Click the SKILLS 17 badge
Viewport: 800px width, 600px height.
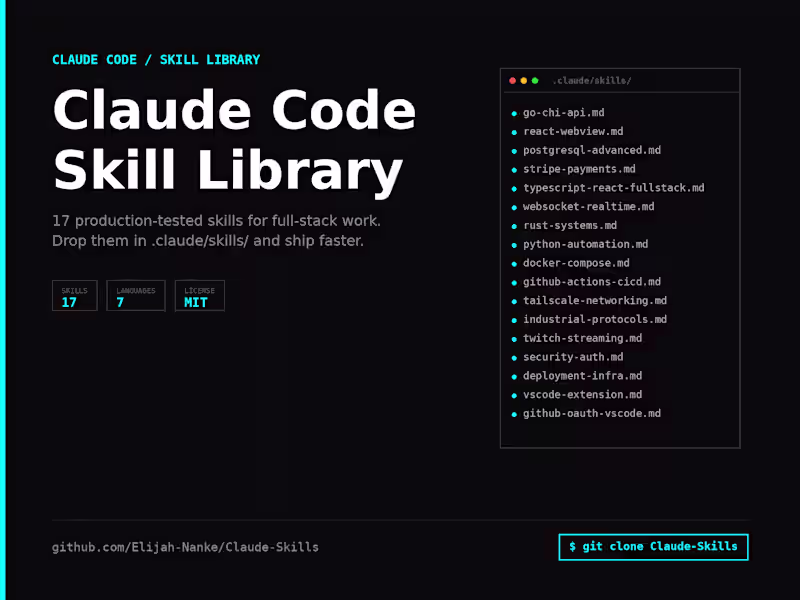pyautogui.click(x=74, y=295)
